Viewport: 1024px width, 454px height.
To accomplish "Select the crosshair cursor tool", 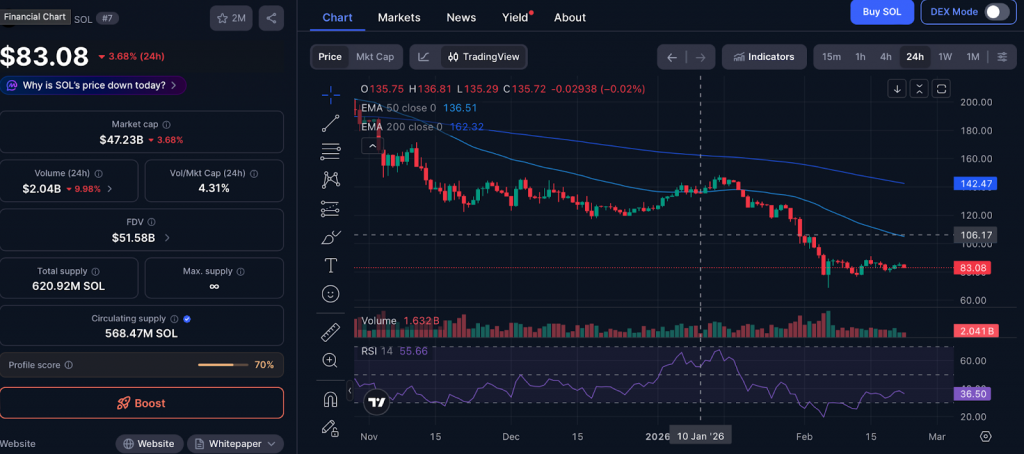I will click(x=331, y=95).
